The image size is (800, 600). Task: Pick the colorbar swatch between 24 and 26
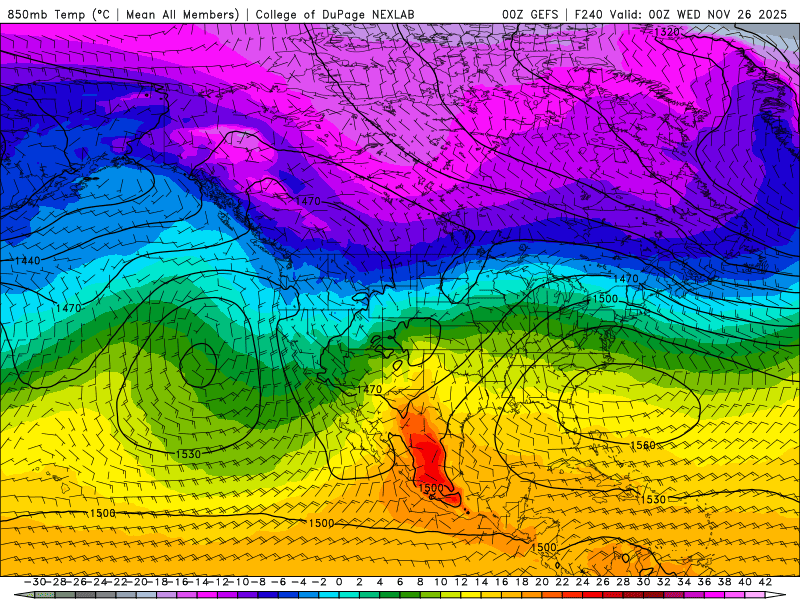(x=592, y=595)
